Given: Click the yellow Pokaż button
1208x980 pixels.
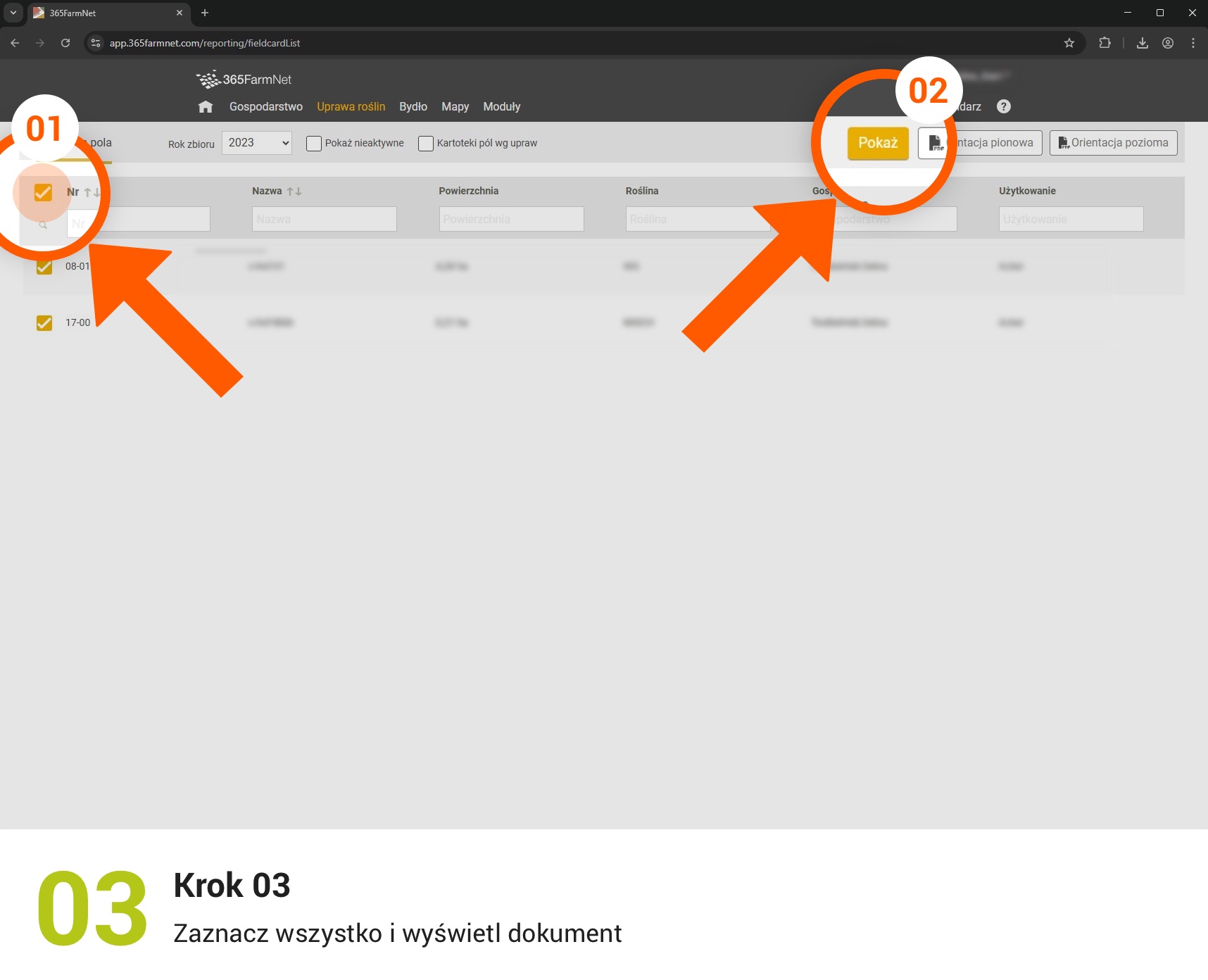Looking at the screenshot, I should (878, 143).
